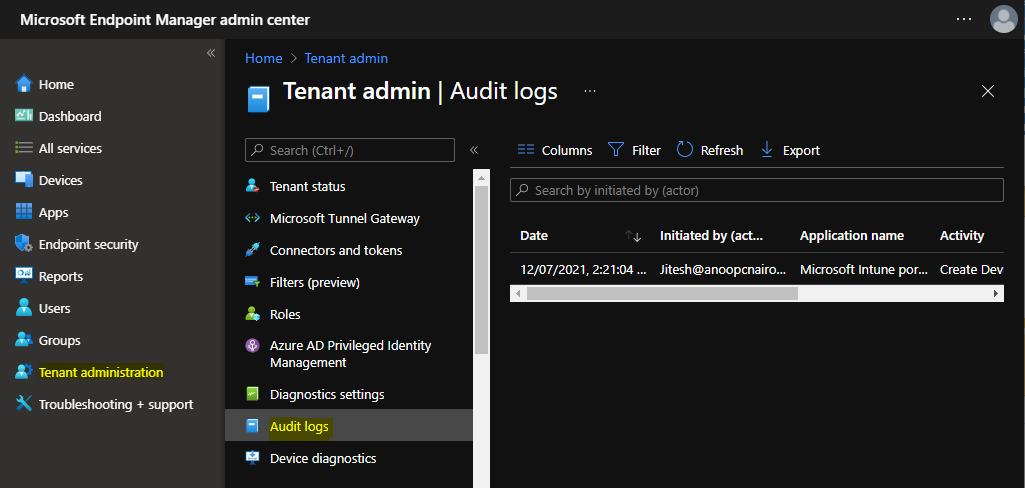Click the Connectors and tokens plug icon
The width and height of the screenshot is (1025, 488).
tap(252, 250)
